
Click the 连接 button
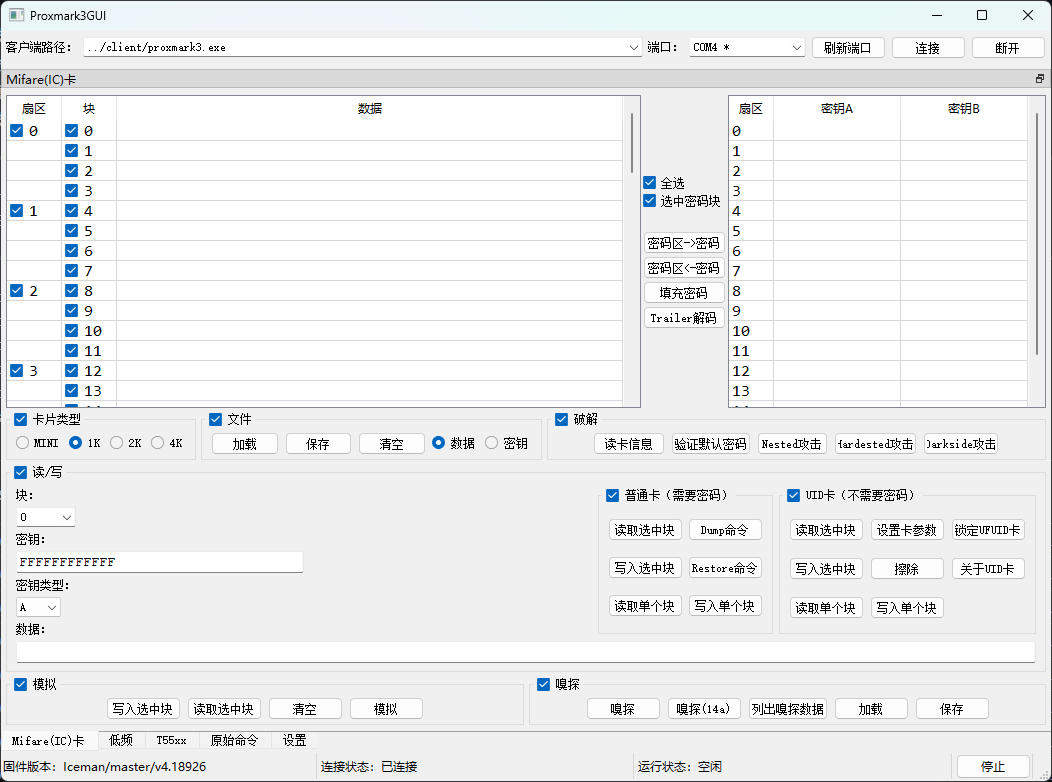pyautogui.click(x=928, y=48)
